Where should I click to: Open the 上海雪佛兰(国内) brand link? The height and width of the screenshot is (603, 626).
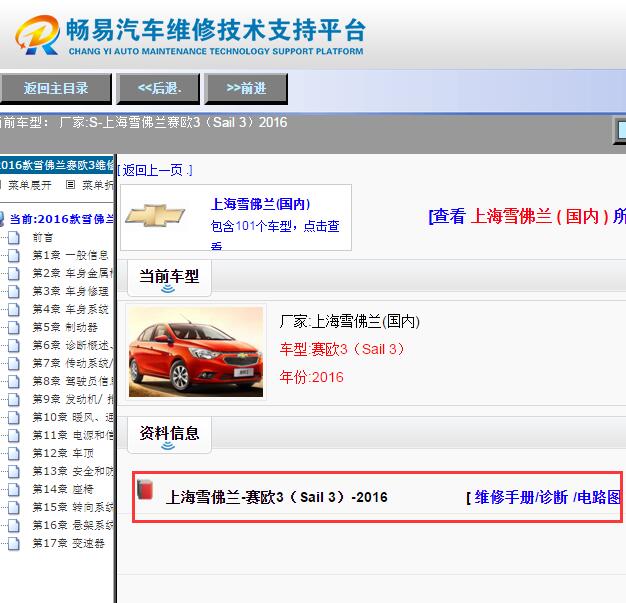(x=260, y=204)
